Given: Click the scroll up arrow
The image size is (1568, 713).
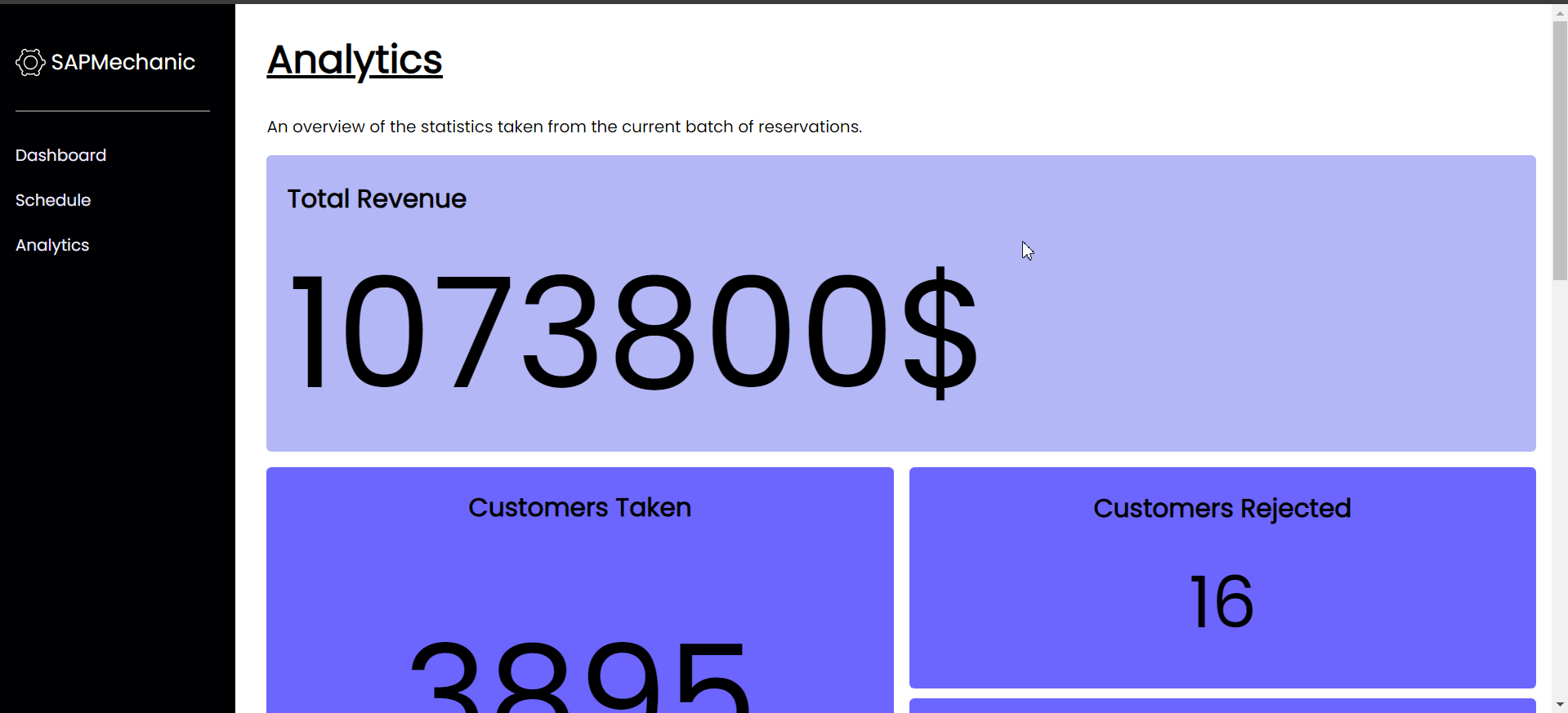Looking at the screenshot, I should click(1560, 12).
